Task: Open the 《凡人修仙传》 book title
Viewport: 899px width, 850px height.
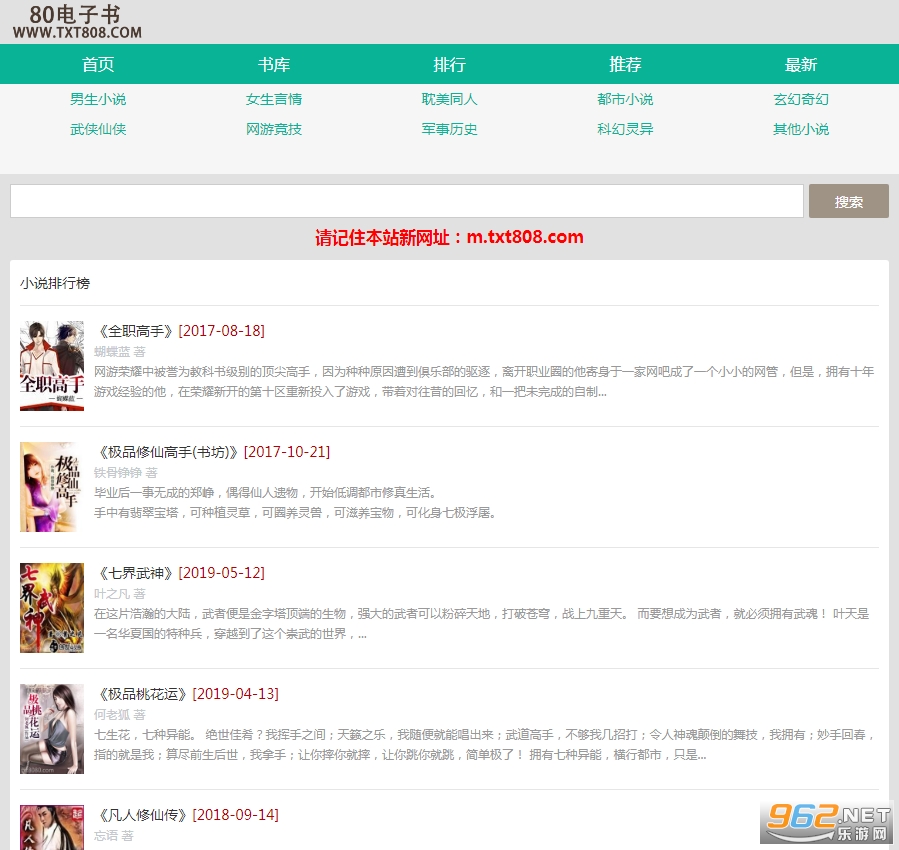Action: [143, 814]
